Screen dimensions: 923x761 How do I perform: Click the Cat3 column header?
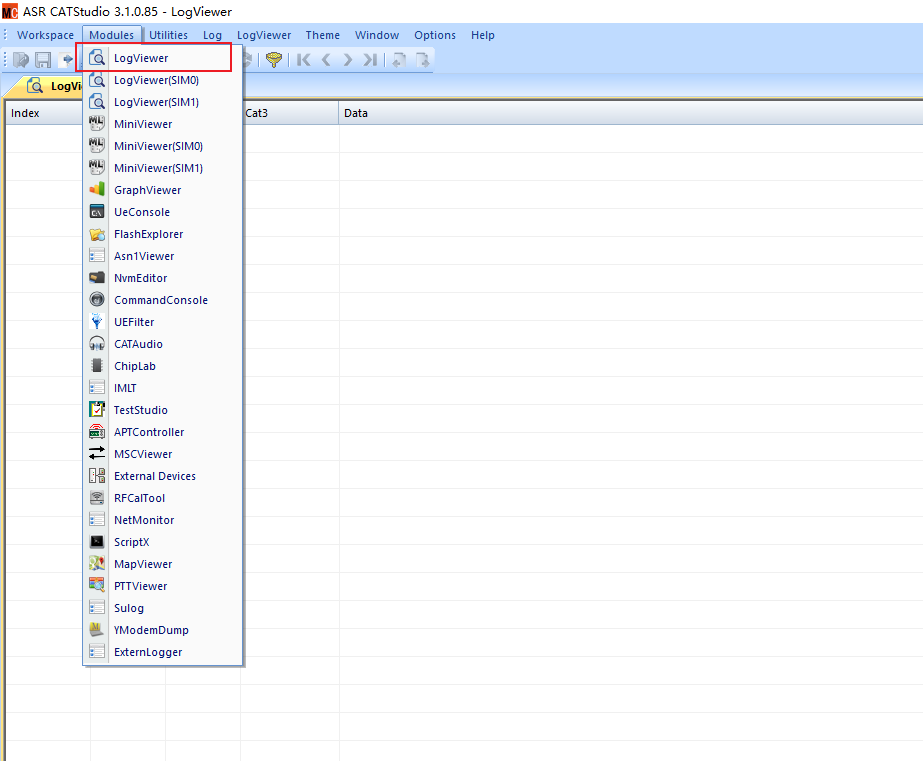point(290,113)
